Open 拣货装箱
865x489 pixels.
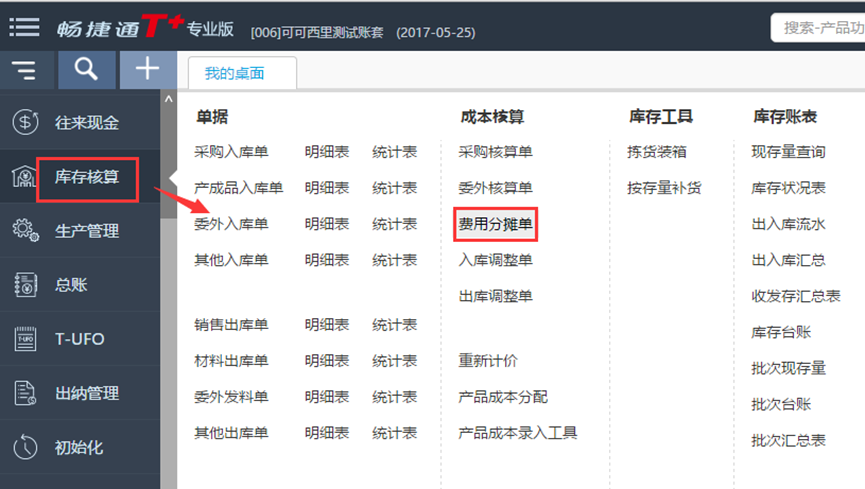pyautogui.click(x=656, y=152)
